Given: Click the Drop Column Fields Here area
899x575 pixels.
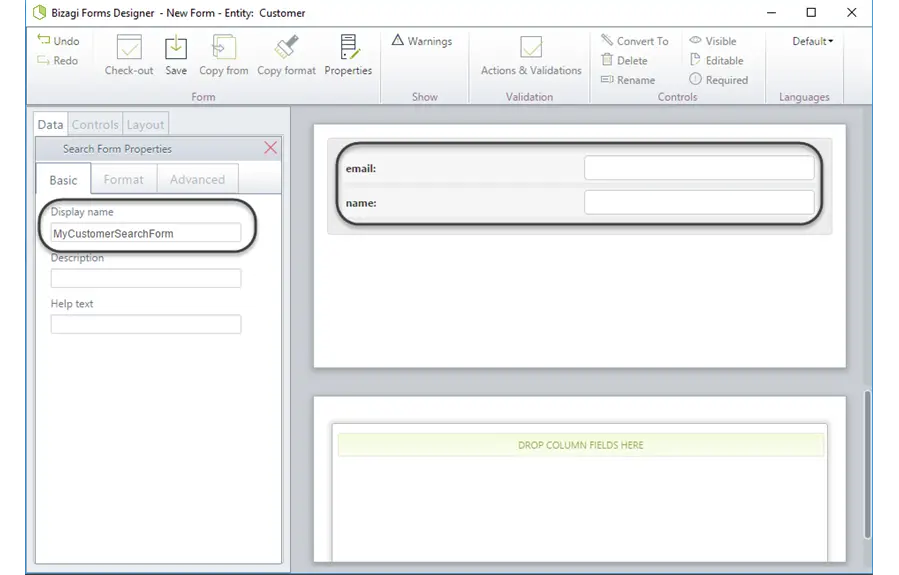Looking at the screenshot, I should 580,445.
